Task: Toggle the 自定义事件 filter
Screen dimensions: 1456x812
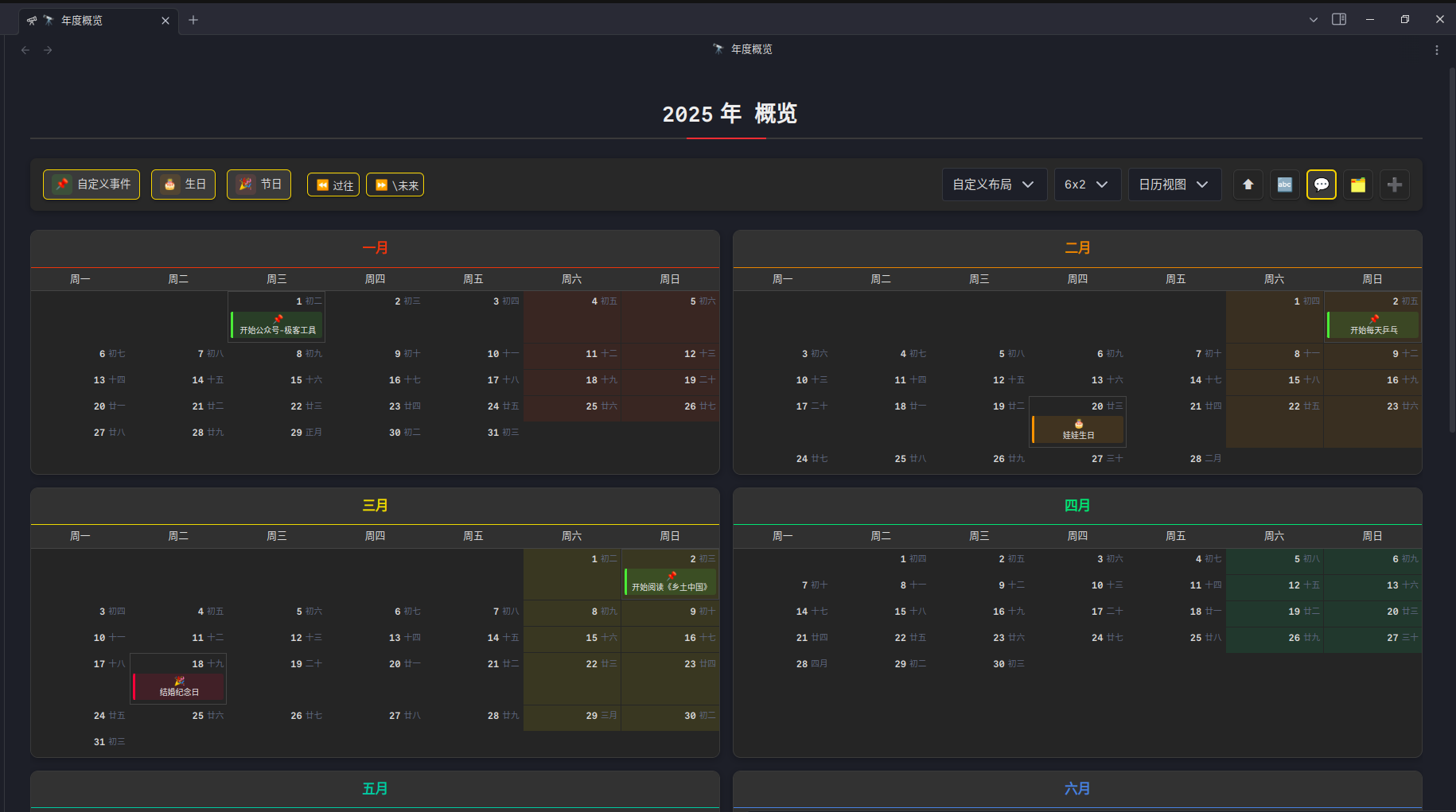Action: (x=91, y=185)
